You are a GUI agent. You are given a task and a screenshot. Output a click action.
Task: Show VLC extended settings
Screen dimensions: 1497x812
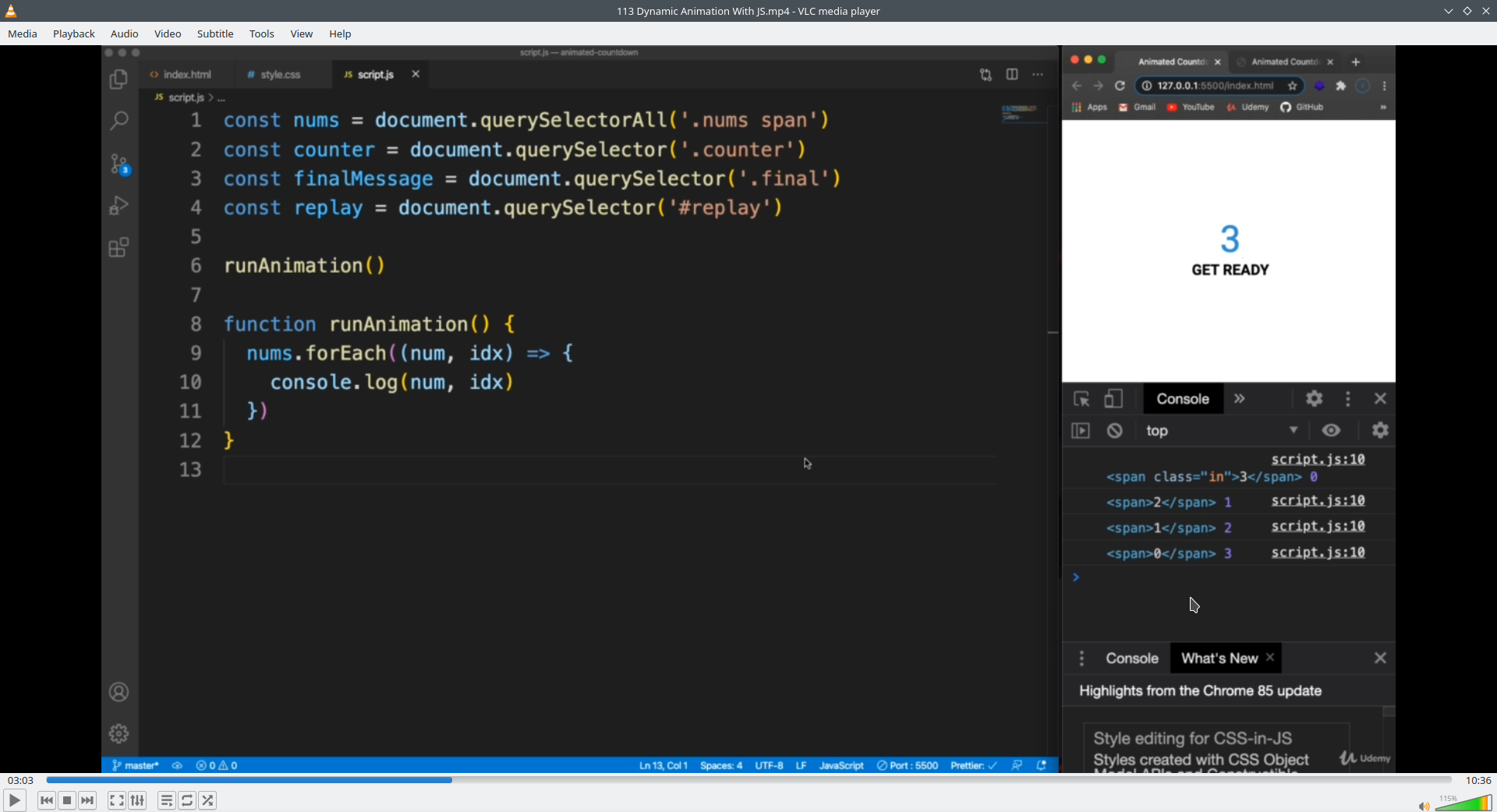tap(137, 800)
